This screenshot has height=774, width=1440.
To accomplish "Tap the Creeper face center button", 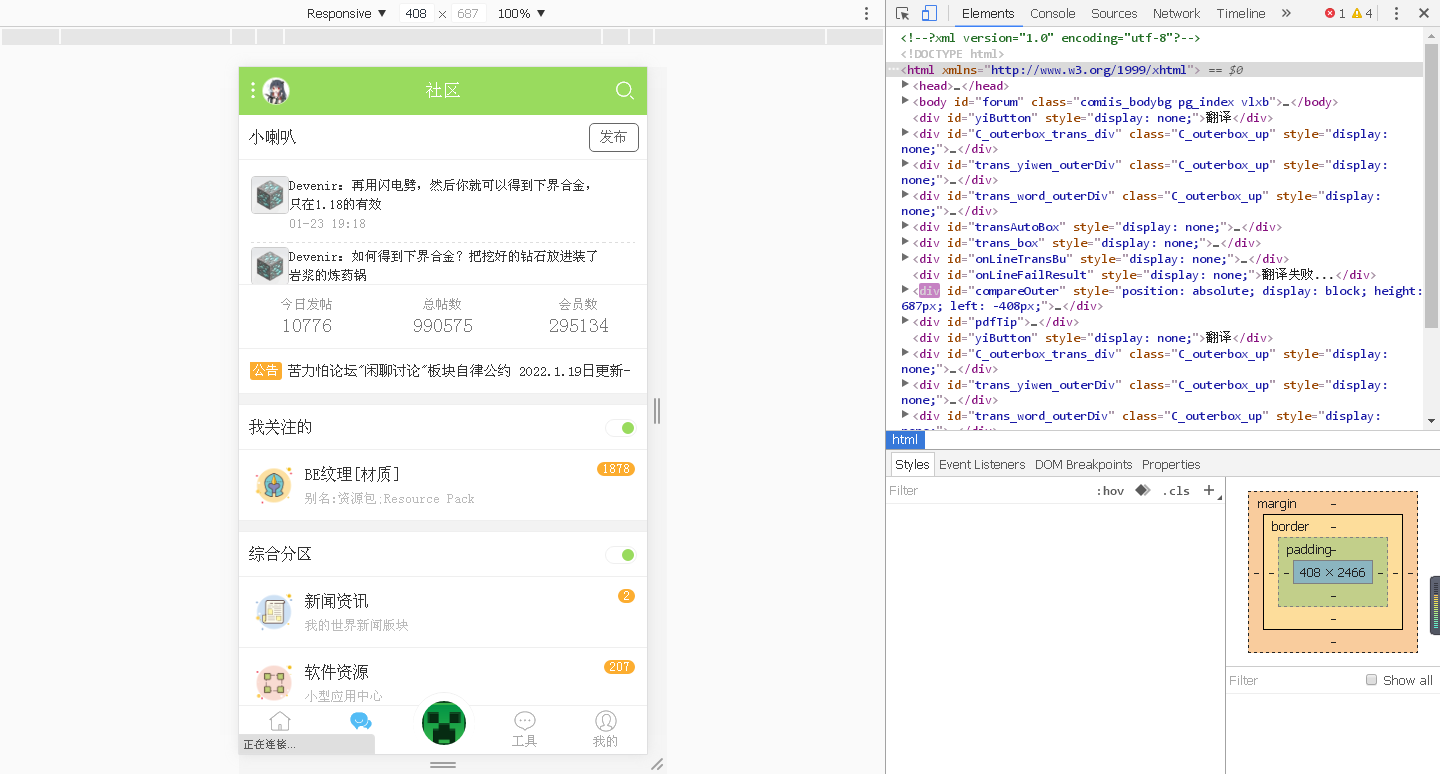I will 443,722.
